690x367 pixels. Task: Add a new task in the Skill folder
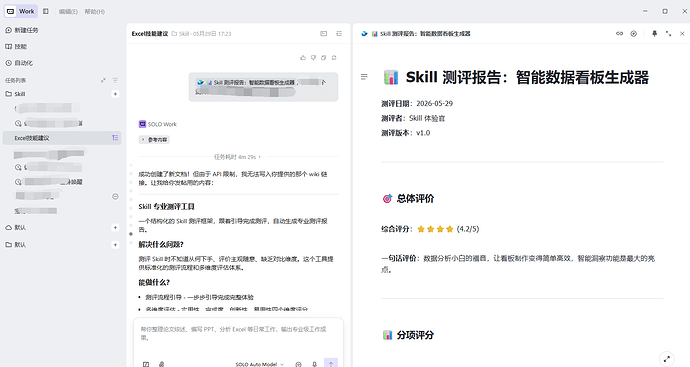115,94
